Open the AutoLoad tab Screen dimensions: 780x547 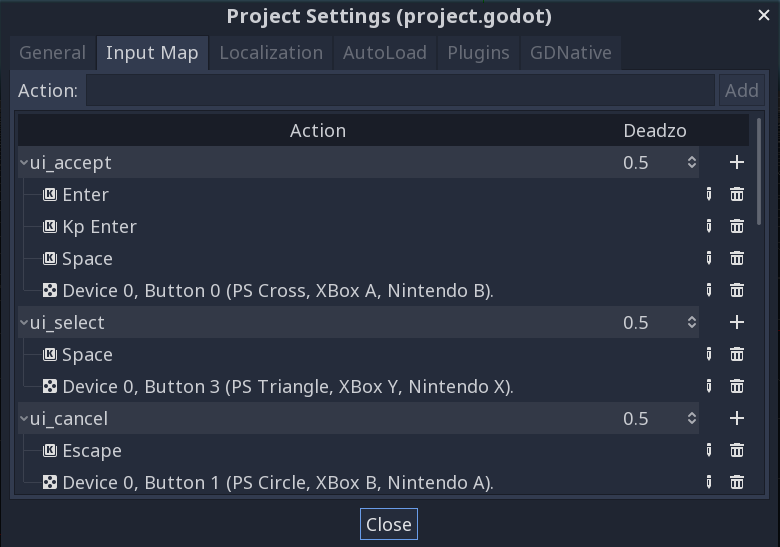click(x=385, y=52)
